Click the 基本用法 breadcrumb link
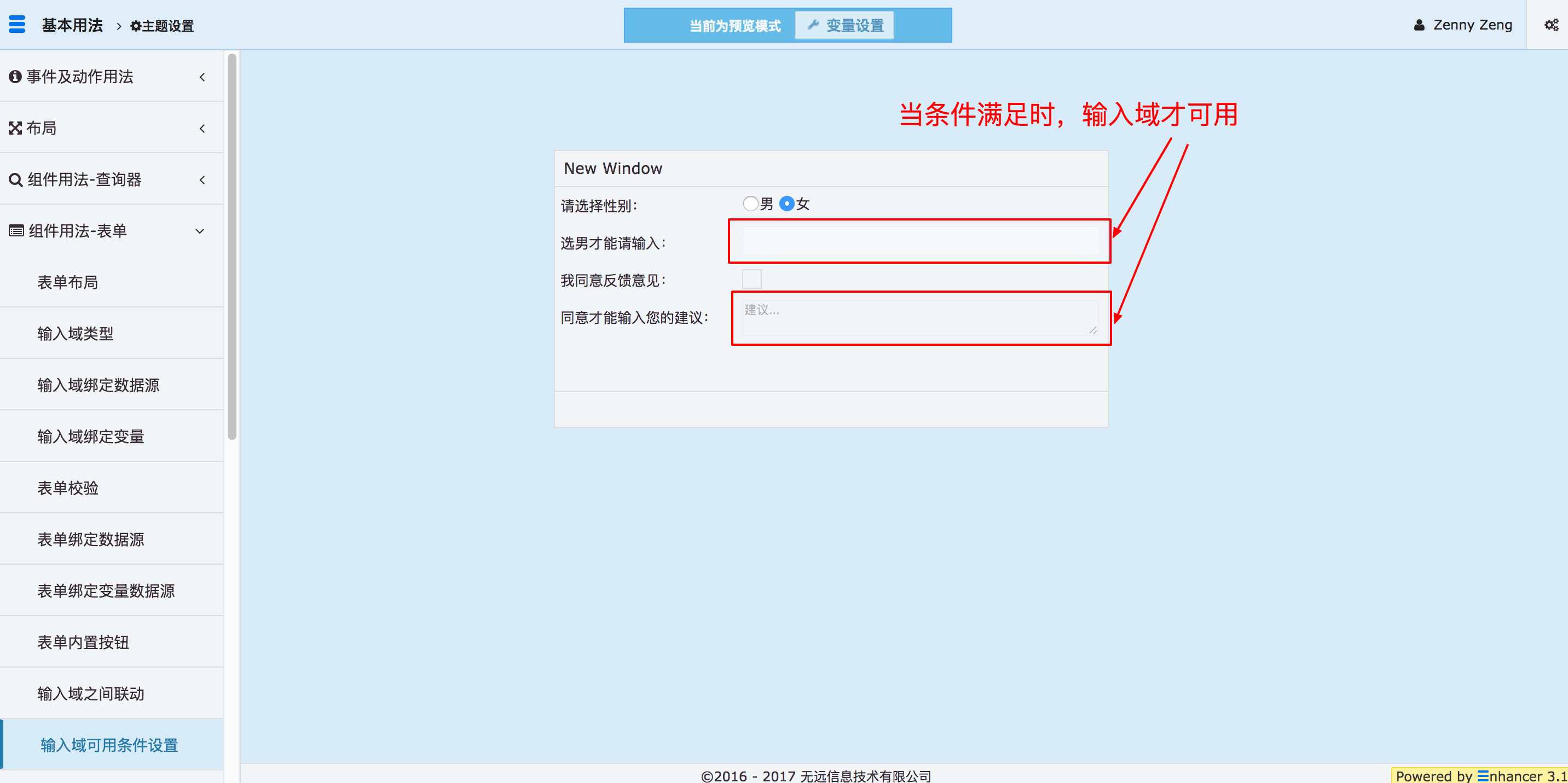Viewport: 1568px width, 783px height. pos(72,26)
